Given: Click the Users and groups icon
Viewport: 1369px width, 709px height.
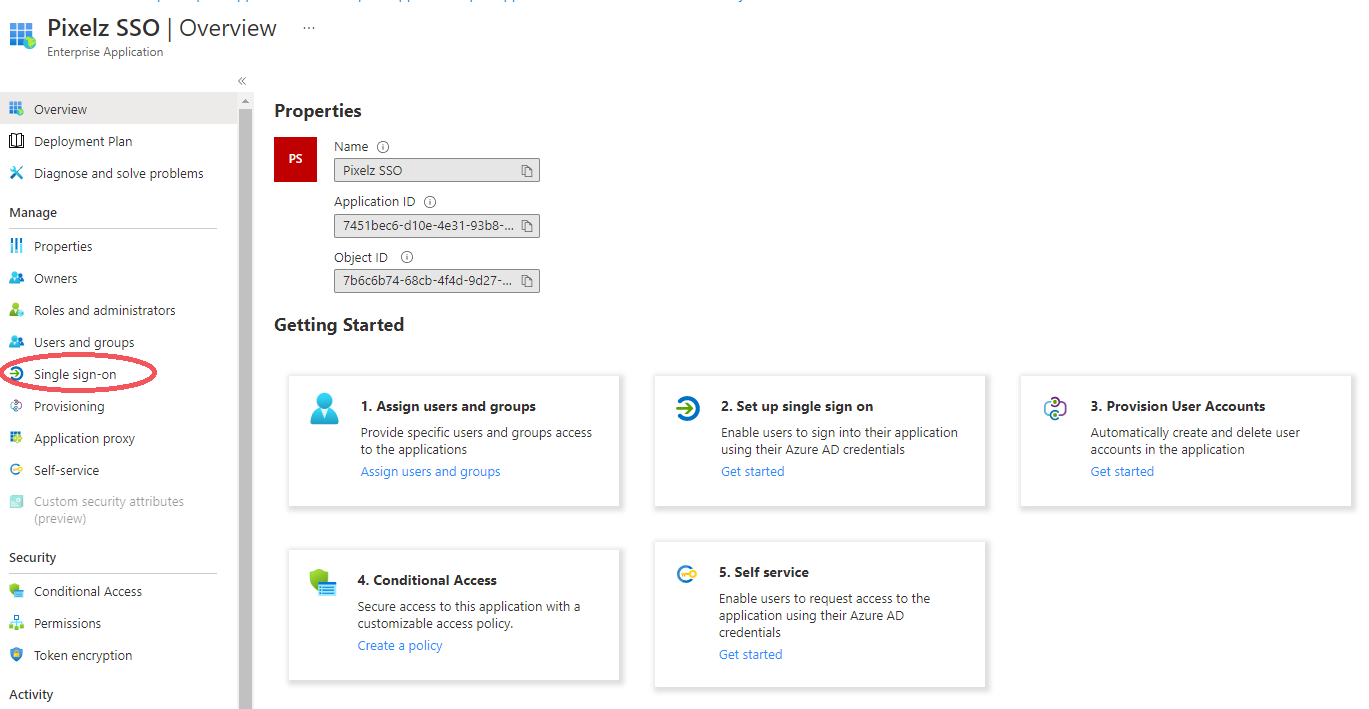Looking at the screenshot, I should (16, 342).
